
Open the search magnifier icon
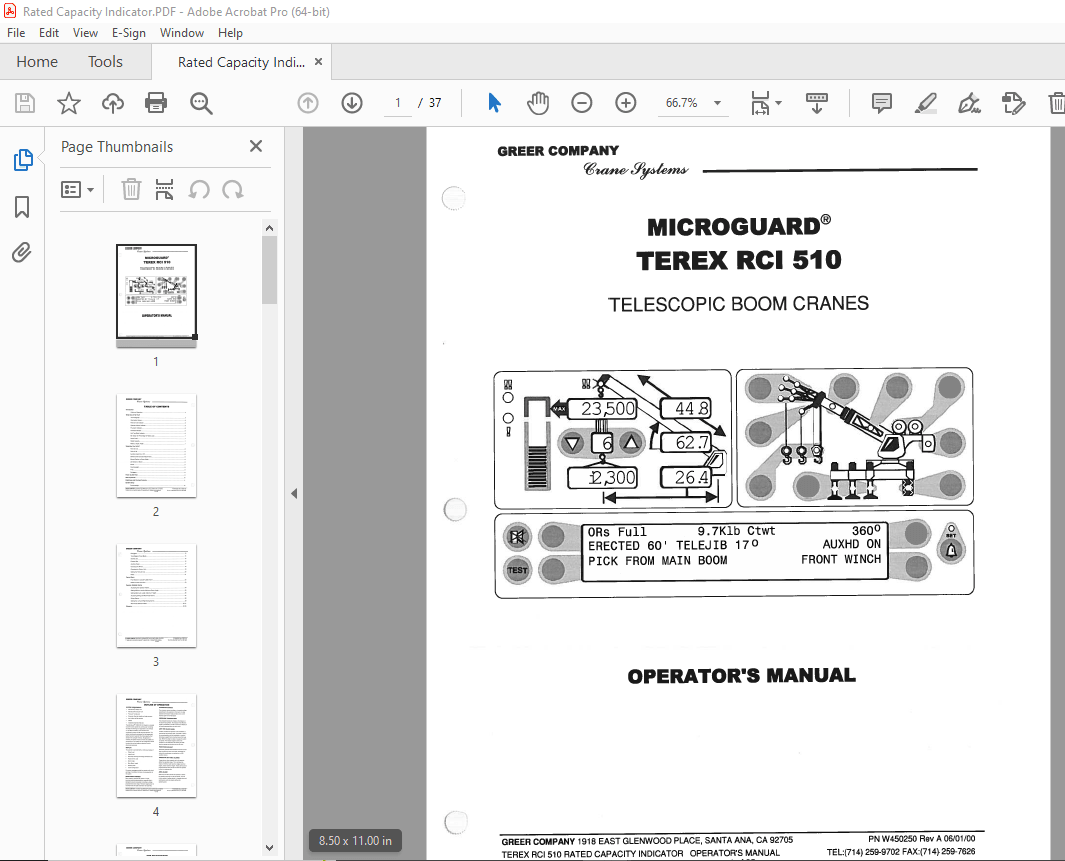coord(200,103)
